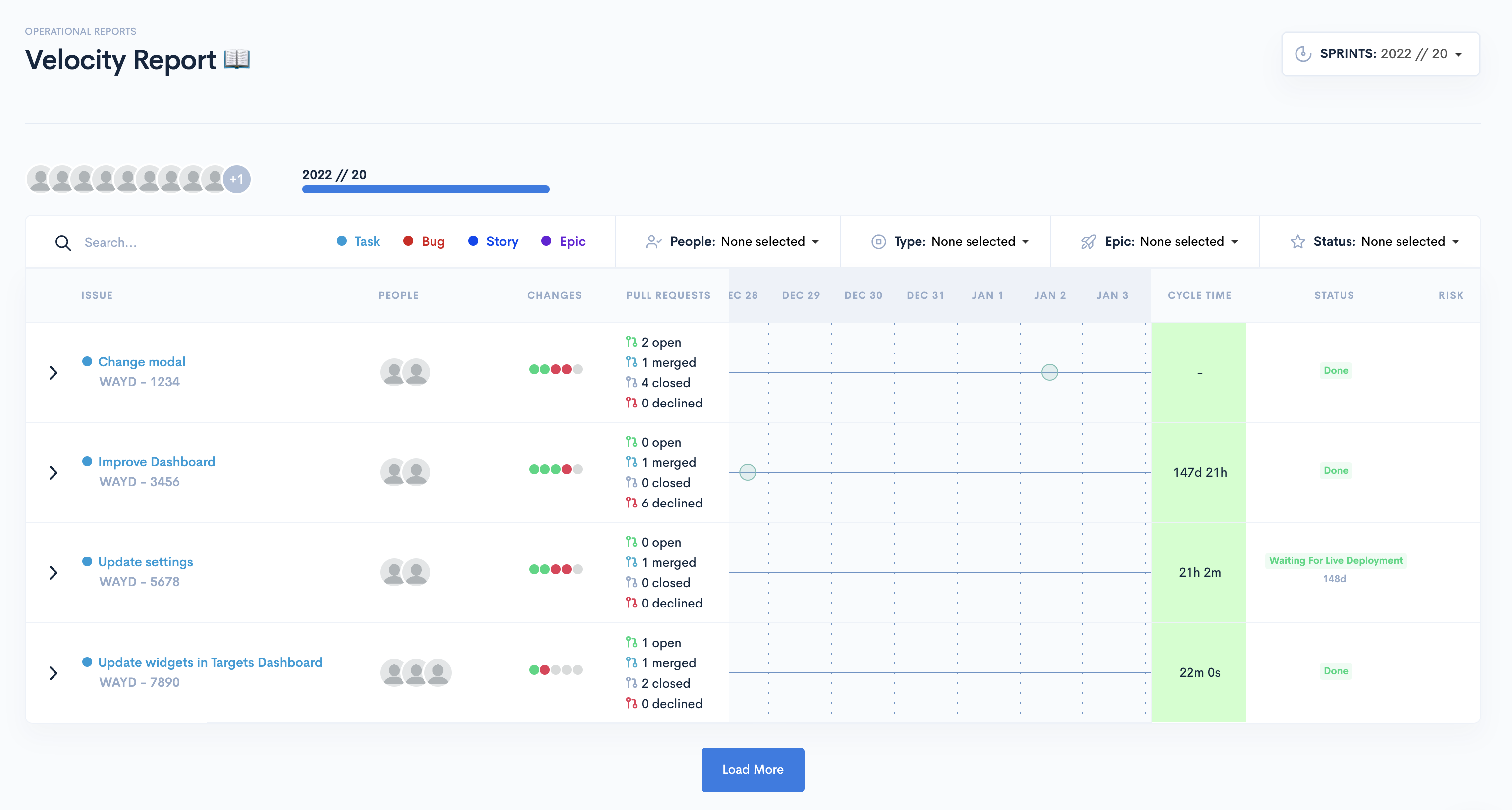Image resolution: width=1512 pixels, height=810 pixels.
Task: Toggle the Epic type filter
Action: (x=563, y=241)
